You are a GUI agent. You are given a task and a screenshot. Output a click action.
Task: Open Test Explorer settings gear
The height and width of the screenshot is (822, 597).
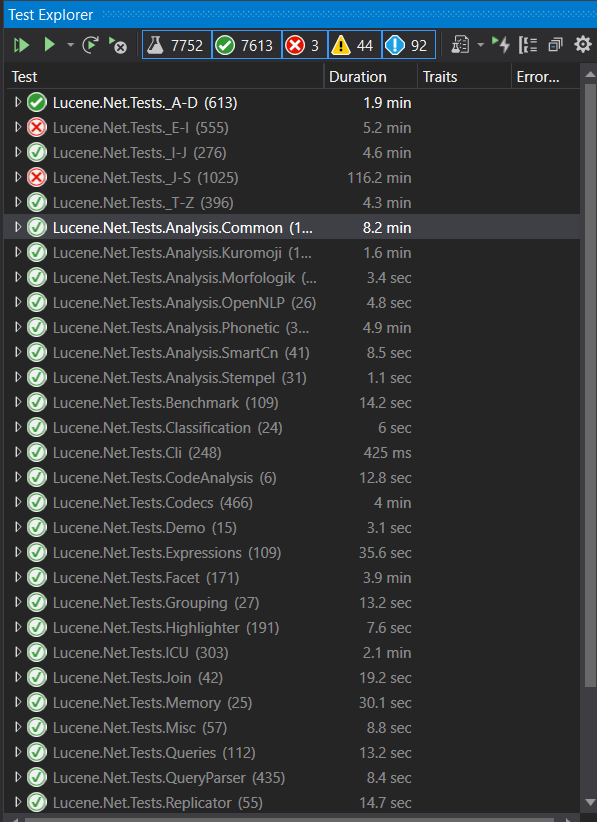[582, 45]
